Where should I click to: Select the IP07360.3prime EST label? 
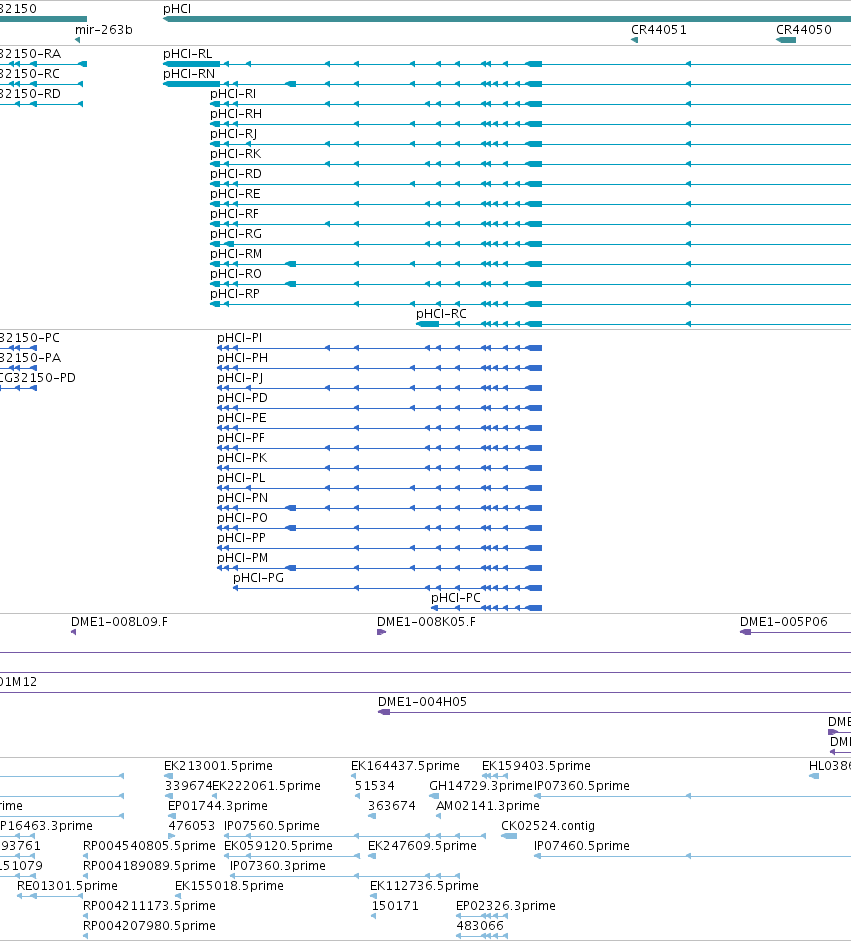click(x=278, y=865)
